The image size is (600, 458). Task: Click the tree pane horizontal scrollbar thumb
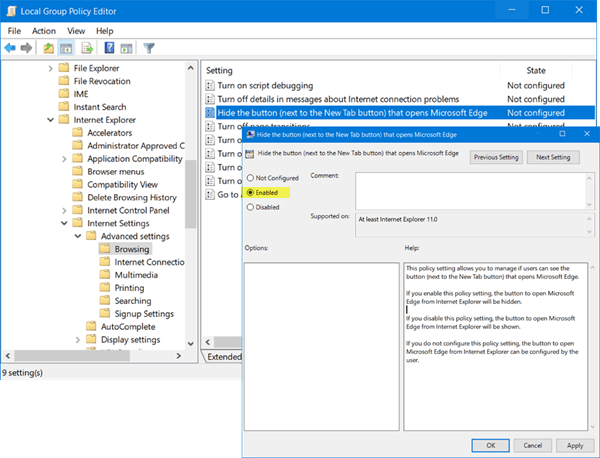coord(72,356)
